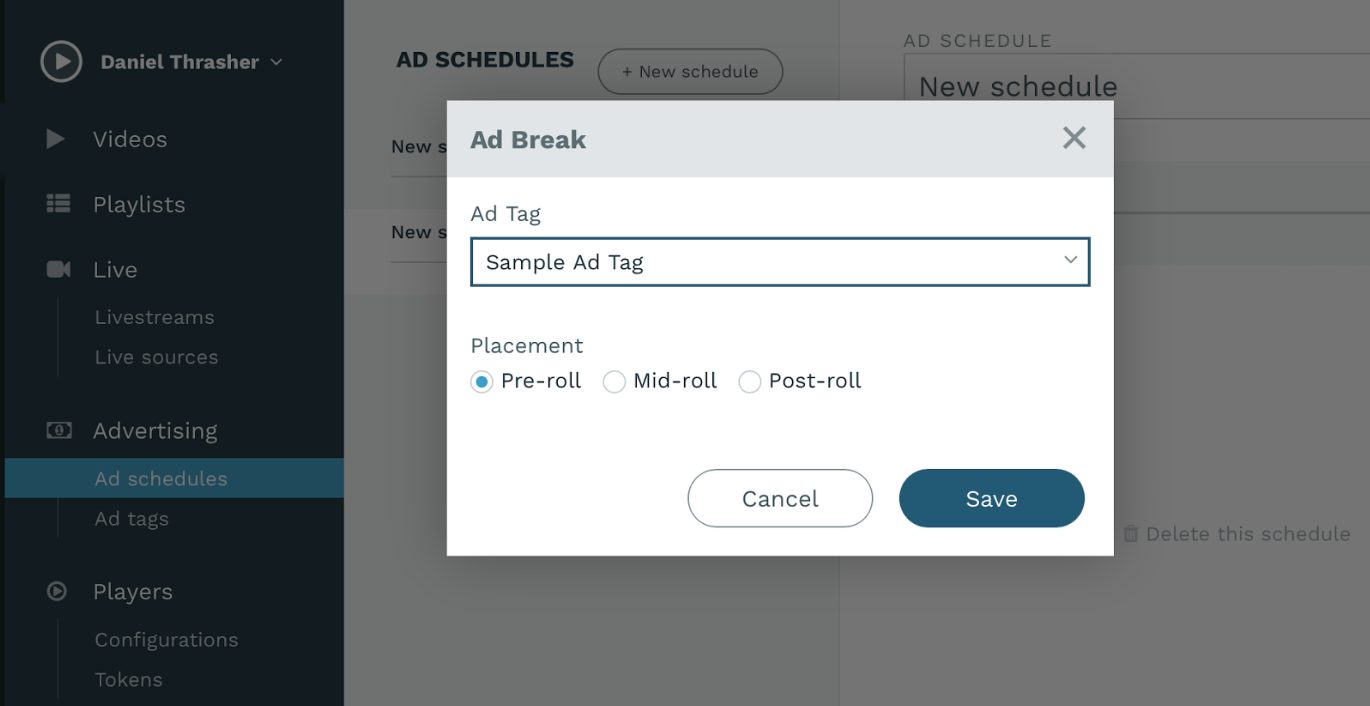The image size is (1370, 706).
Task: Expand the Daniel Thrasher account menu
Action: [277, 61]
